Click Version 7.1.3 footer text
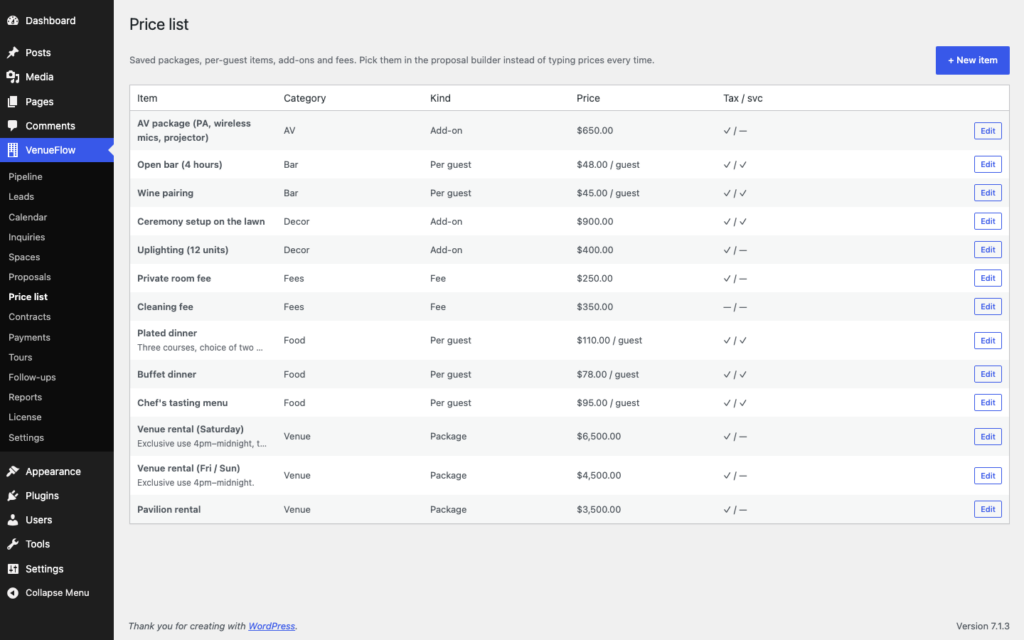 pos(983,626)
